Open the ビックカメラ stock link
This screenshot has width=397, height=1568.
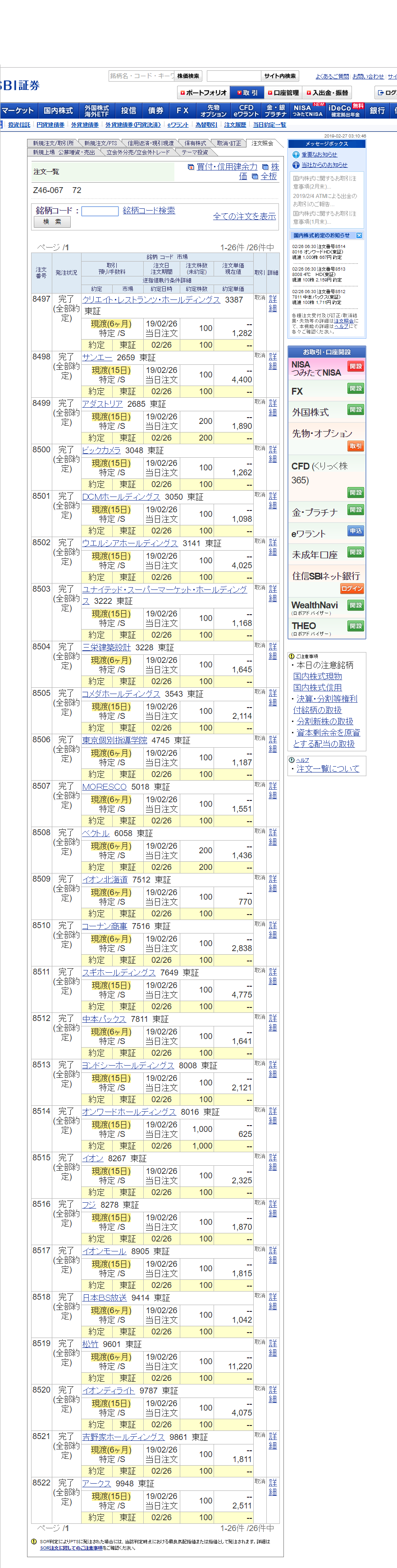point(101,451)
